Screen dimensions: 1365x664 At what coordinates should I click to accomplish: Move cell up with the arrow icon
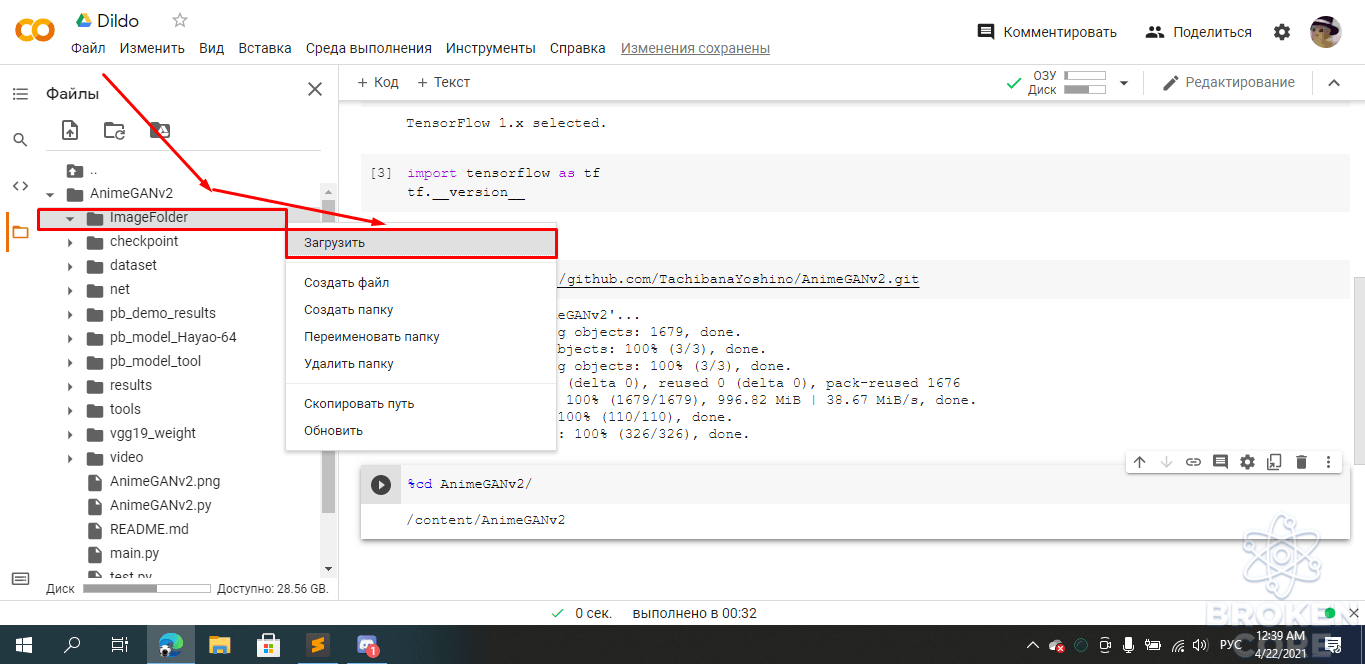point(1139,462)
